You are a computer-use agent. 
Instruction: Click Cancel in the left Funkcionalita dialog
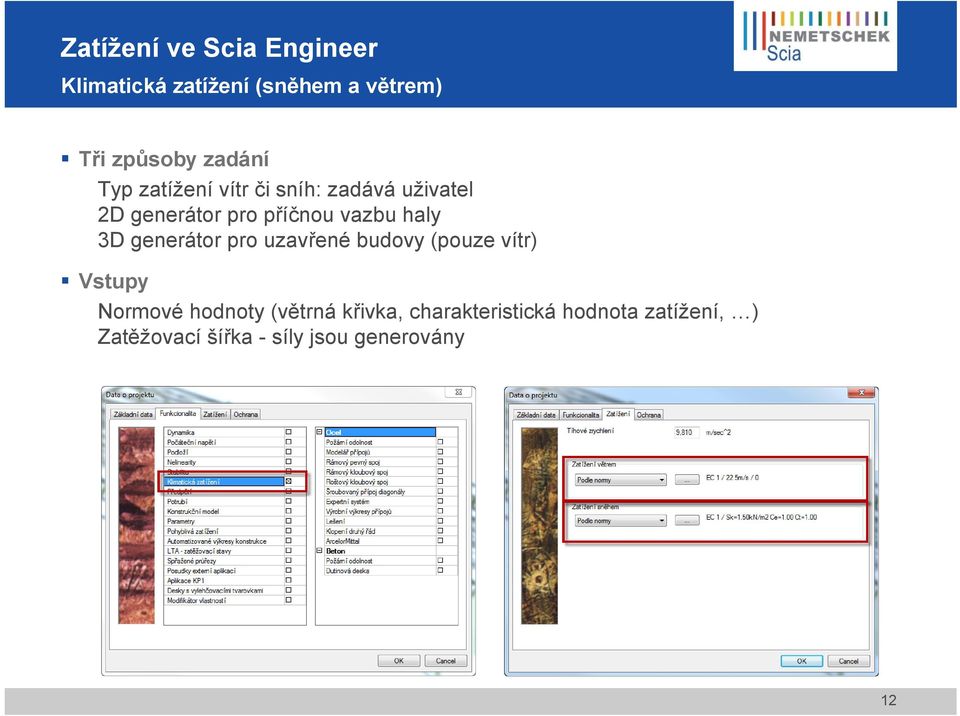(446, 661)
